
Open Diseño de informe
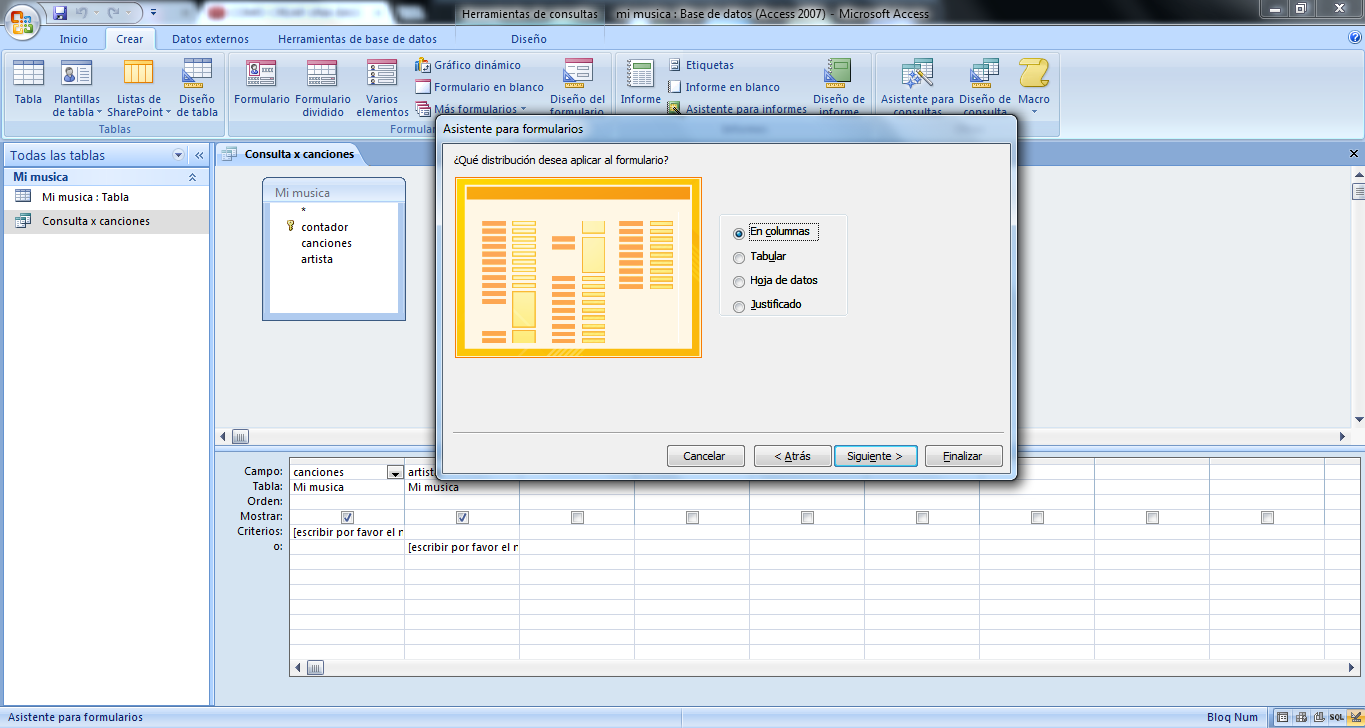(838, 88)
